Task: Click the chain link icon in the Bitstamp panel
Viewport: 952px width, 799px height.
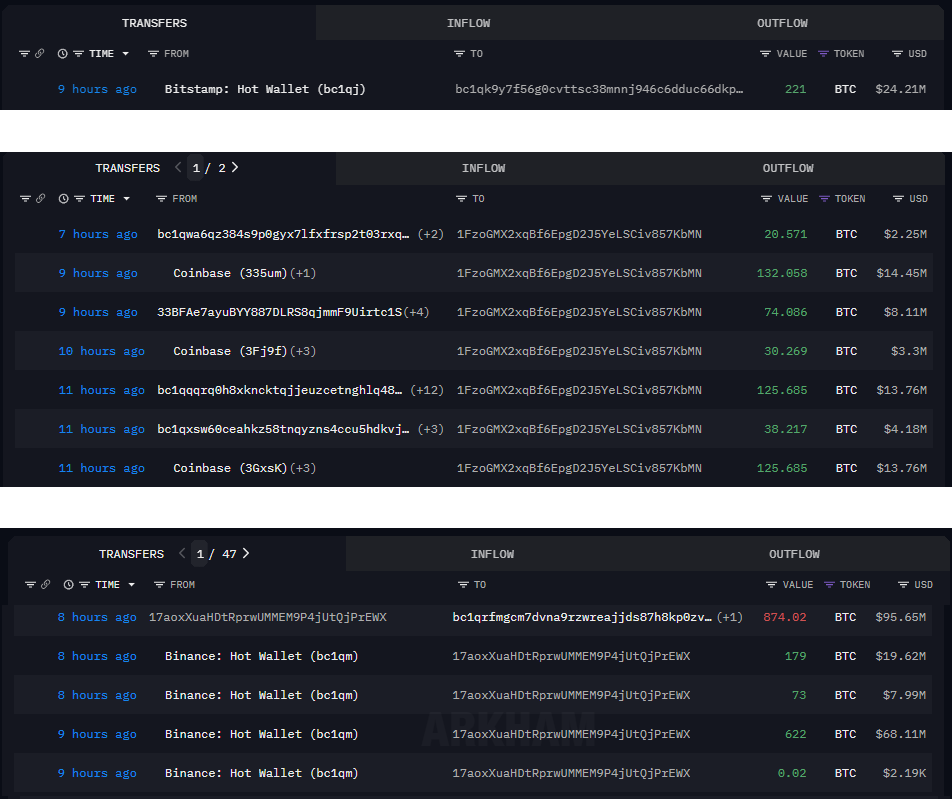Action: click(39, 53)
